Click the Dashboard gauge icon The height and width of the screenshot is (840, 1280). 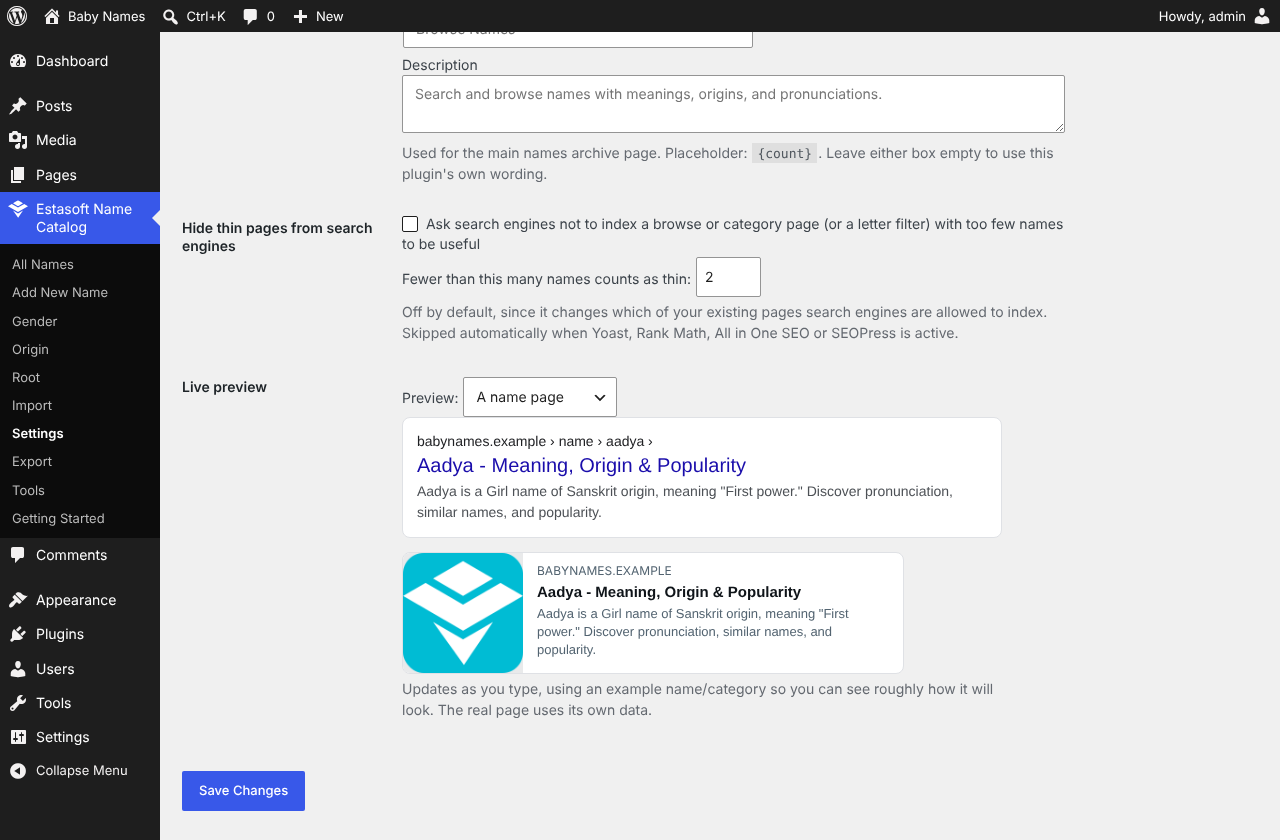pyautogui.click(x=18, y=61)
